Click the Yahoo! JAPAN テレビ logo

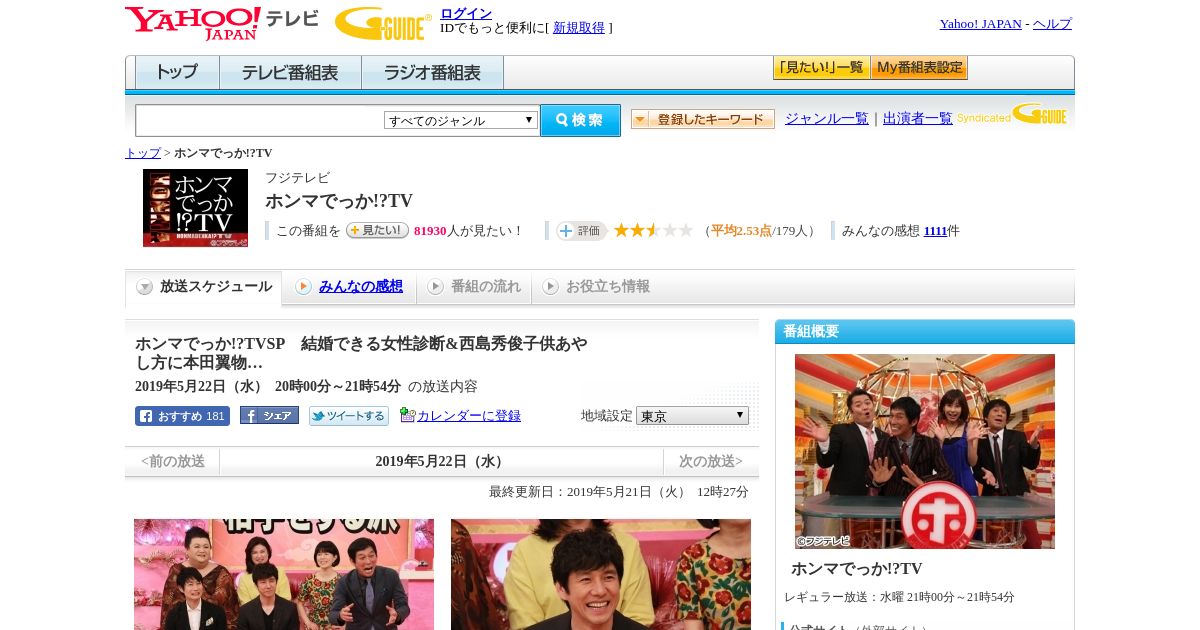(x=222, y=23)
